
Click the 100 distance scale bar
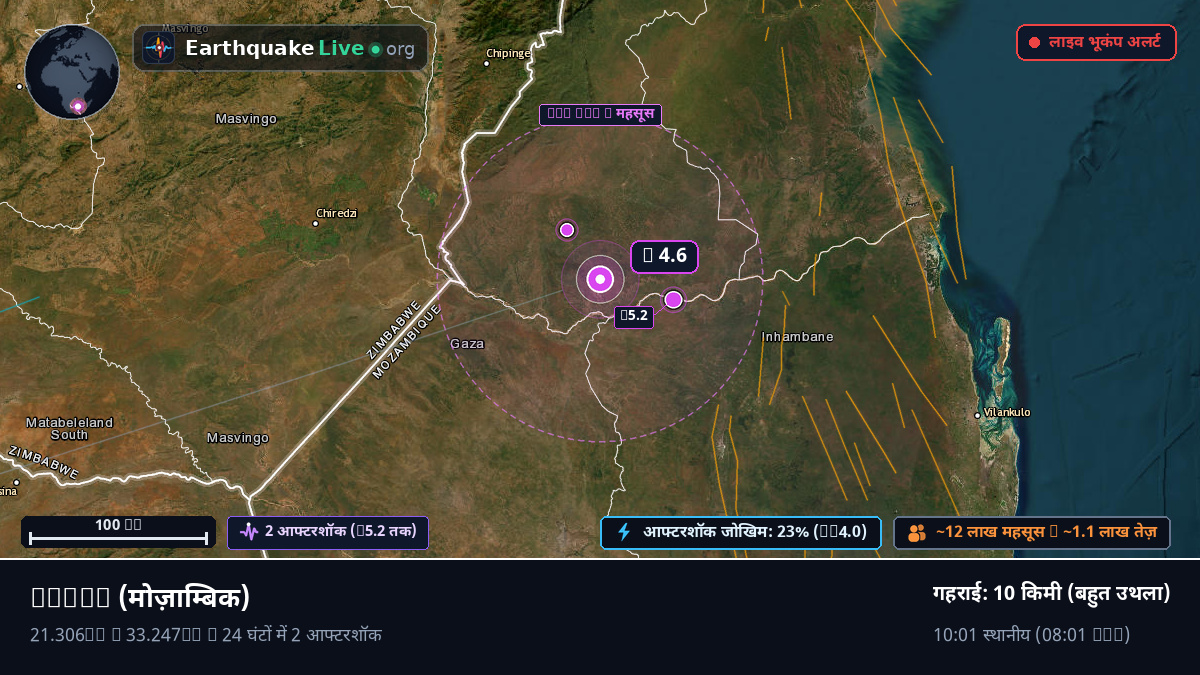coord(118,532)
